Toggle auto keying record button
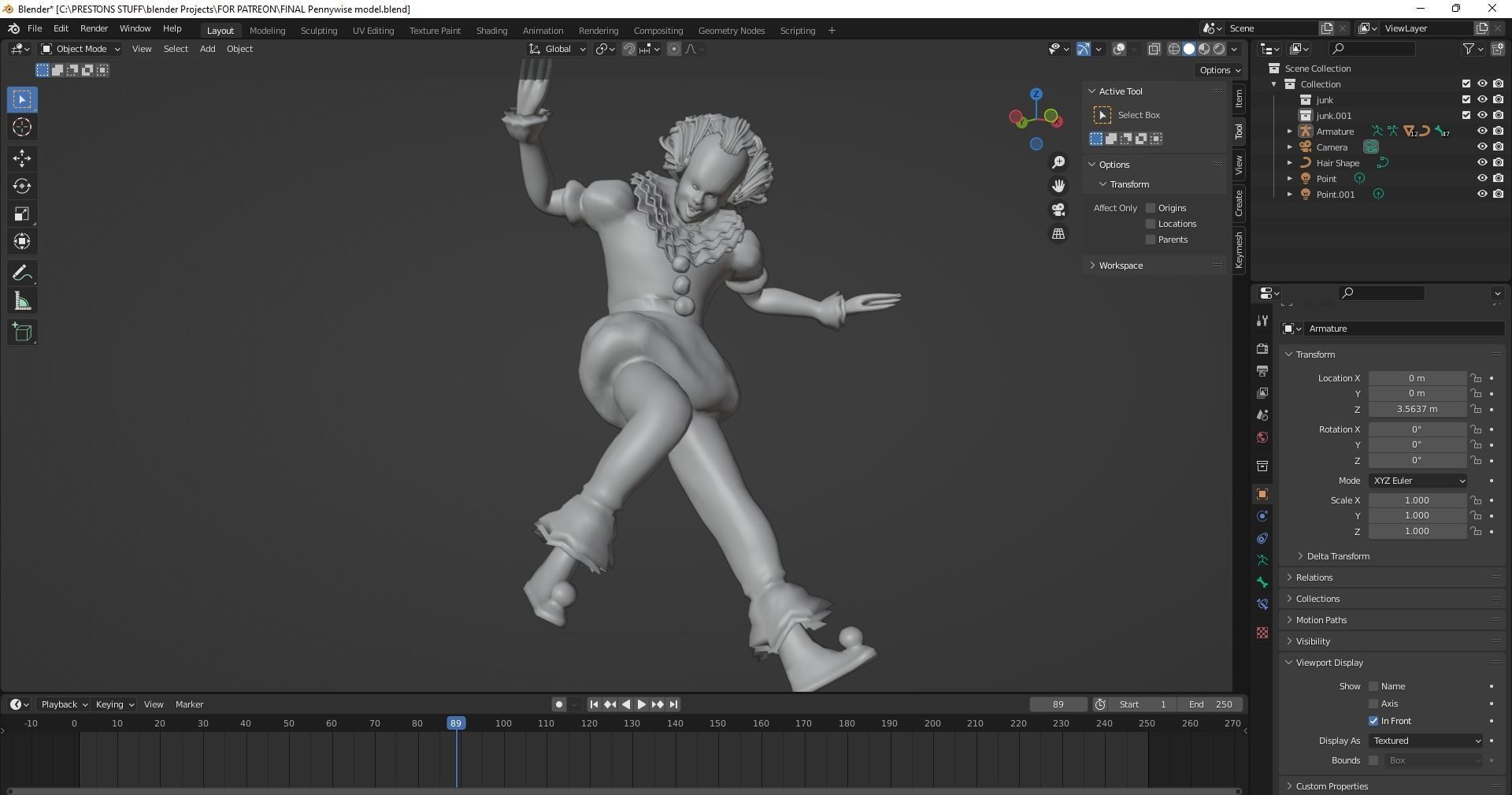The width and height of the screenshot is (1512, 795). (x=558, y=704)
